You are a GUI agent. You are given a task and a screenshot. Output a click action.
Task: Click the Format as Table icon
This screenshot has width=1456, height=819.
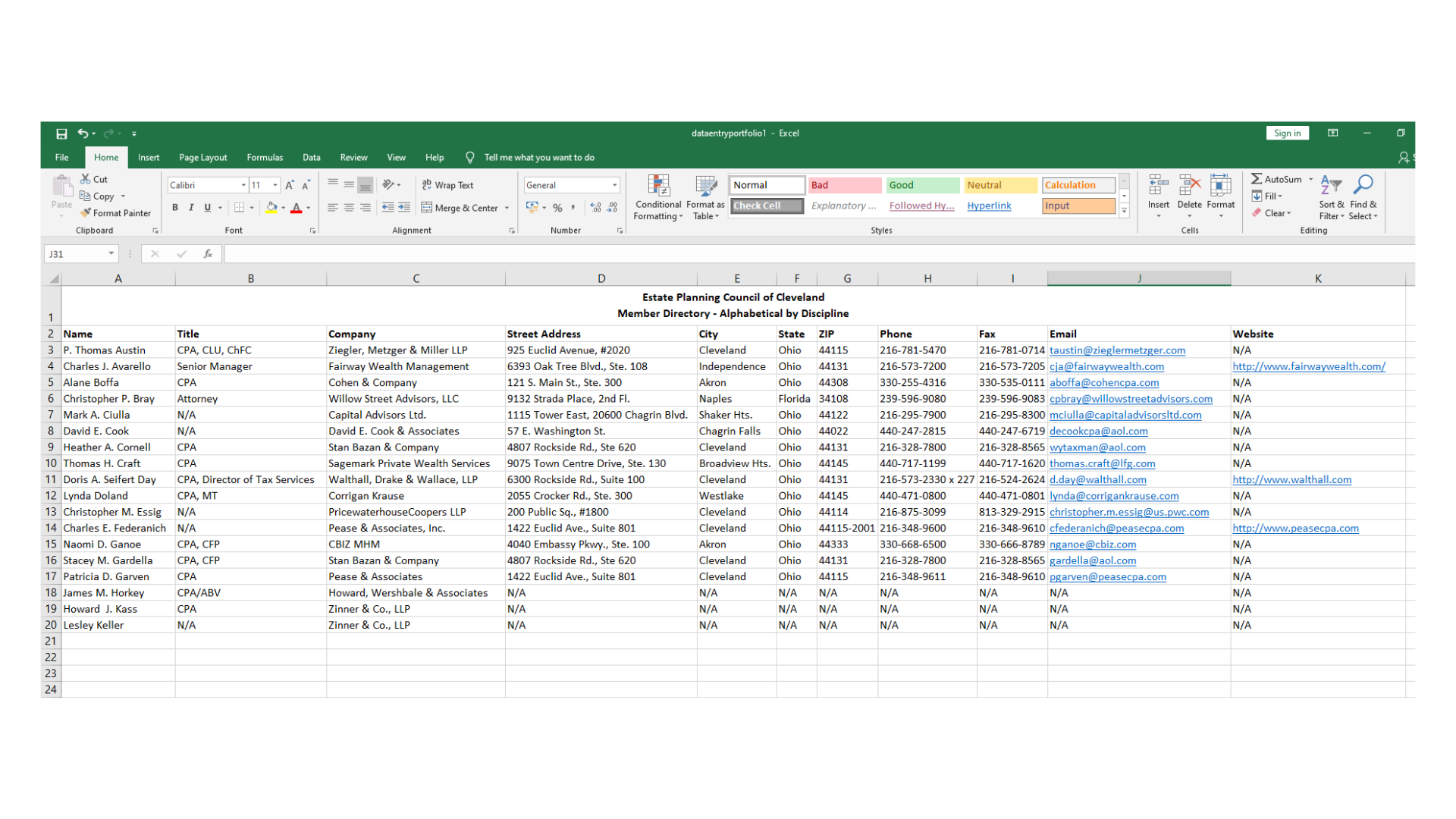(x=705, y=186)
